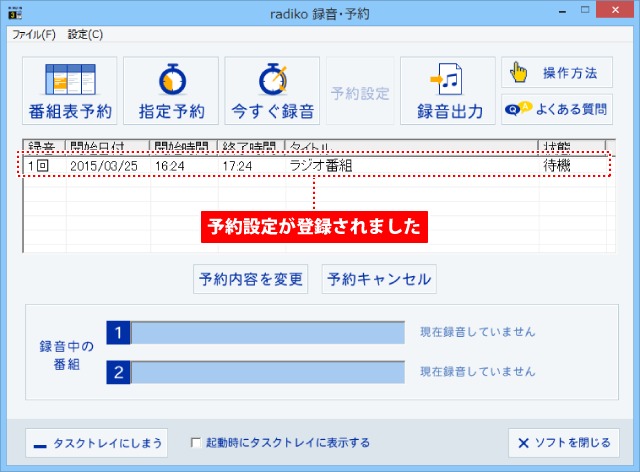Open the ファイル(F) menu
The height and width of the screenshot is (472, 640).
(34, 34)
